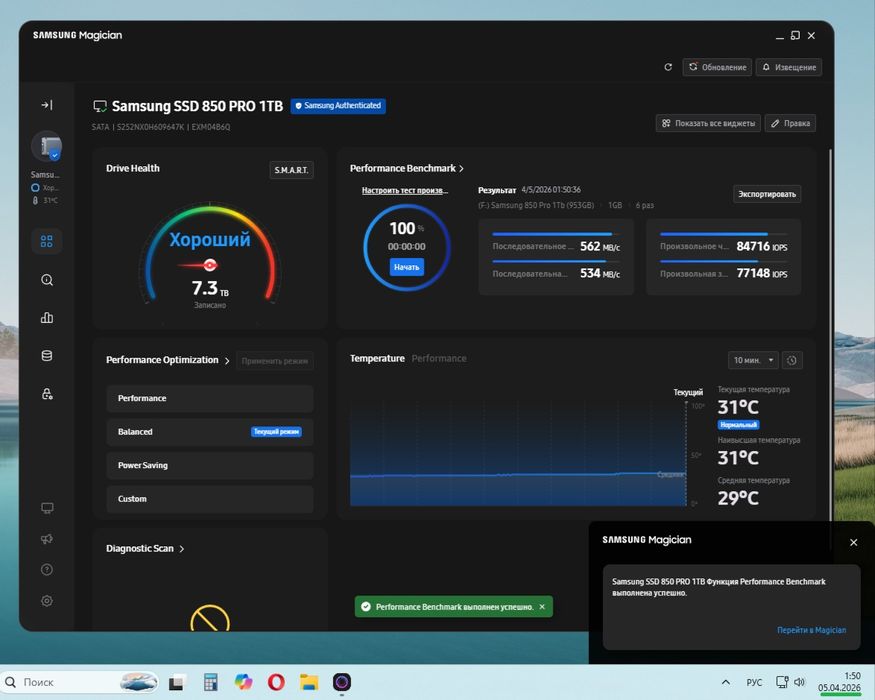Screen dimensions: 875x700
Task: Select the Performance mode option
Action: pos(210,398)
